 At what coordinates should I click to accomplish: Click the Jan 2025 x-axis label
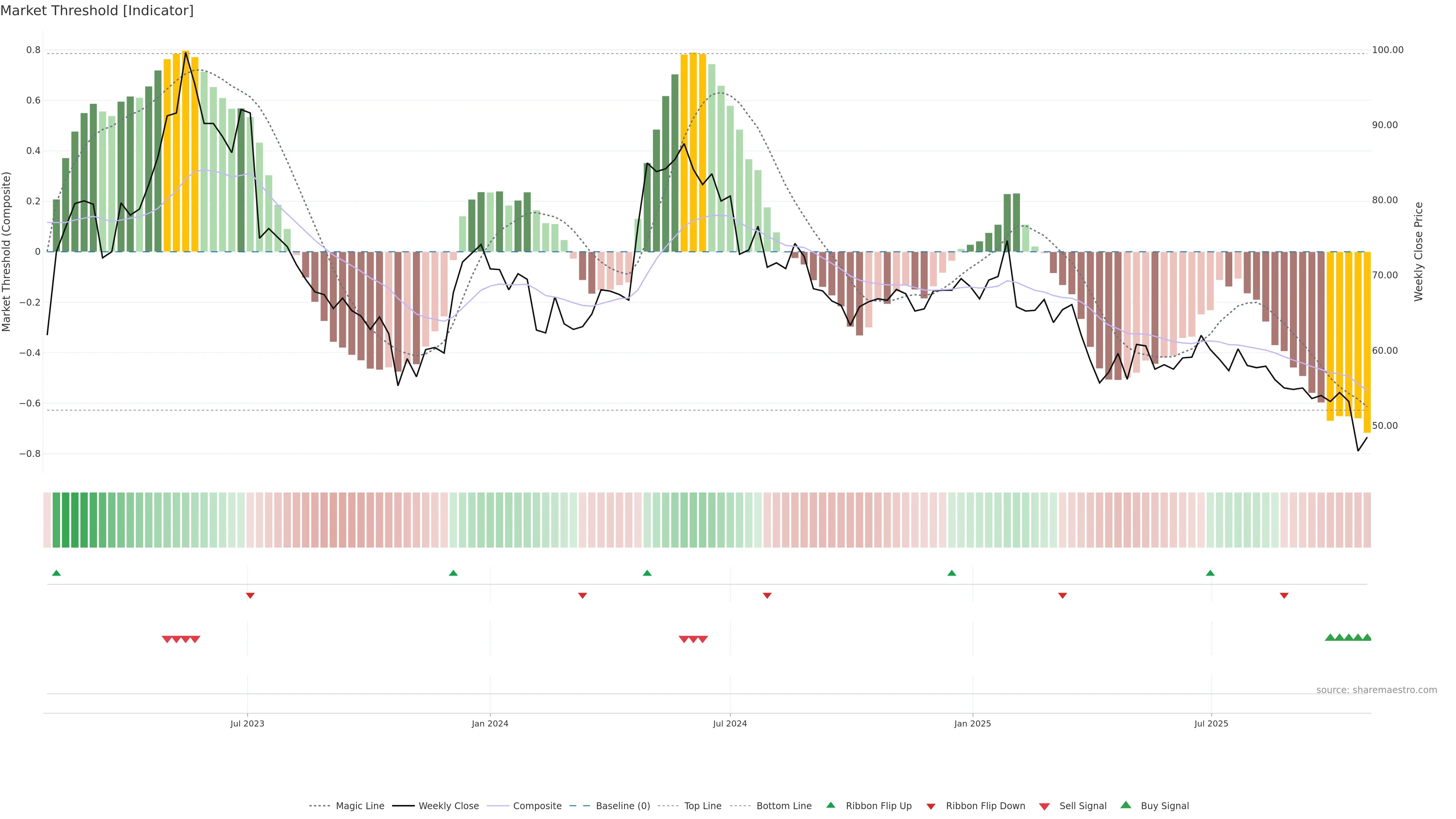(x=972, y=723)
